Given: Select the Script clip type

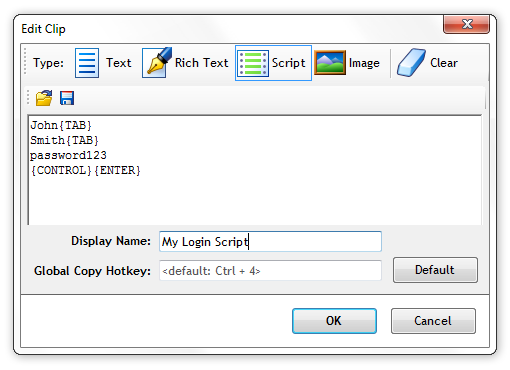Looking at the screenshot, I should coord(273,63).
